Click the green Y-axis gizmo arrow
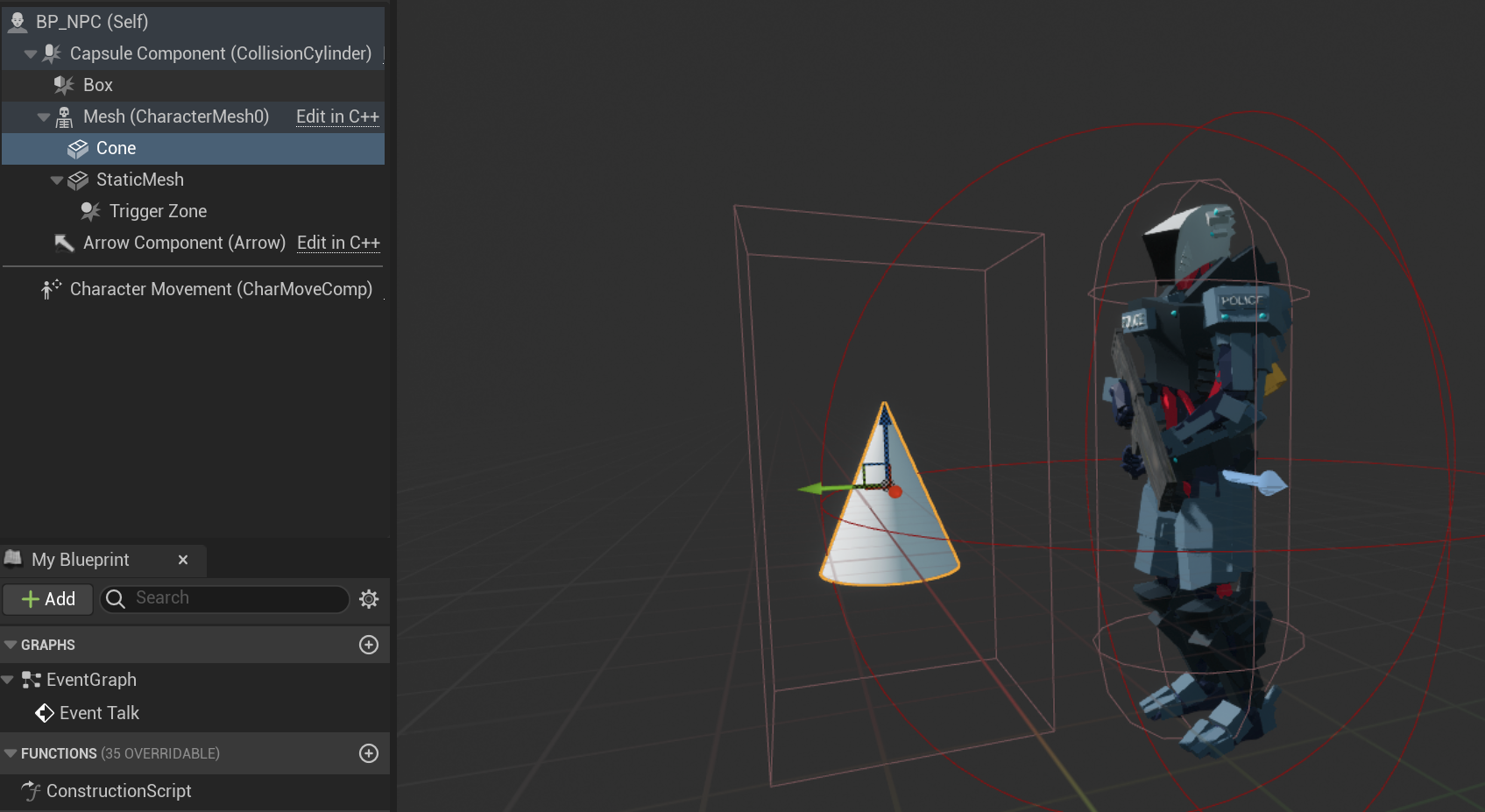1485x812 pixels. [811, 488]
